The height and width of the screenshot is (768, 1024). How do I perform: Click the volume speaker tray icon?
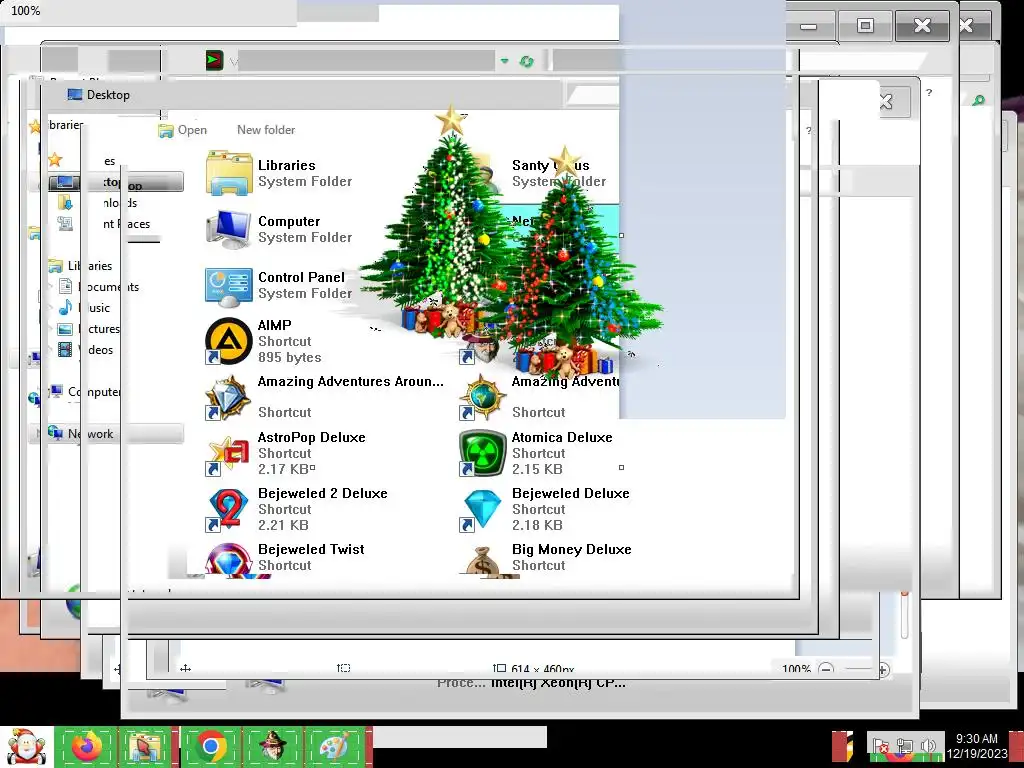(928, 745)
